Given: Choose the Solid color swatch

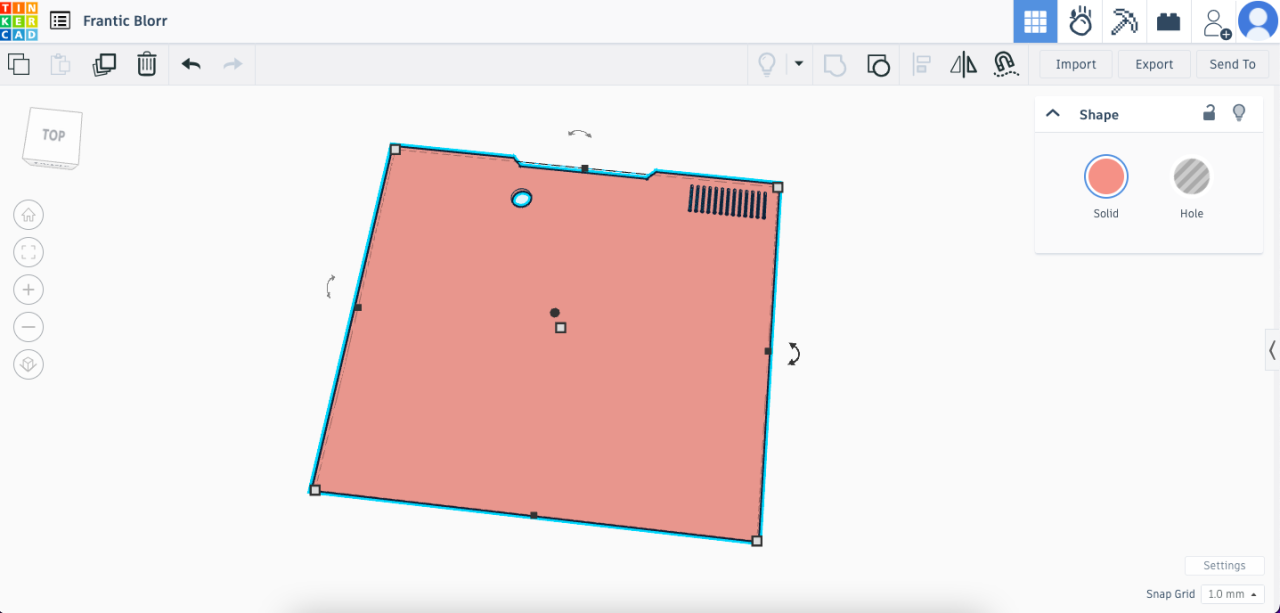Looking at the screenshot, I should click(1106, 178).
